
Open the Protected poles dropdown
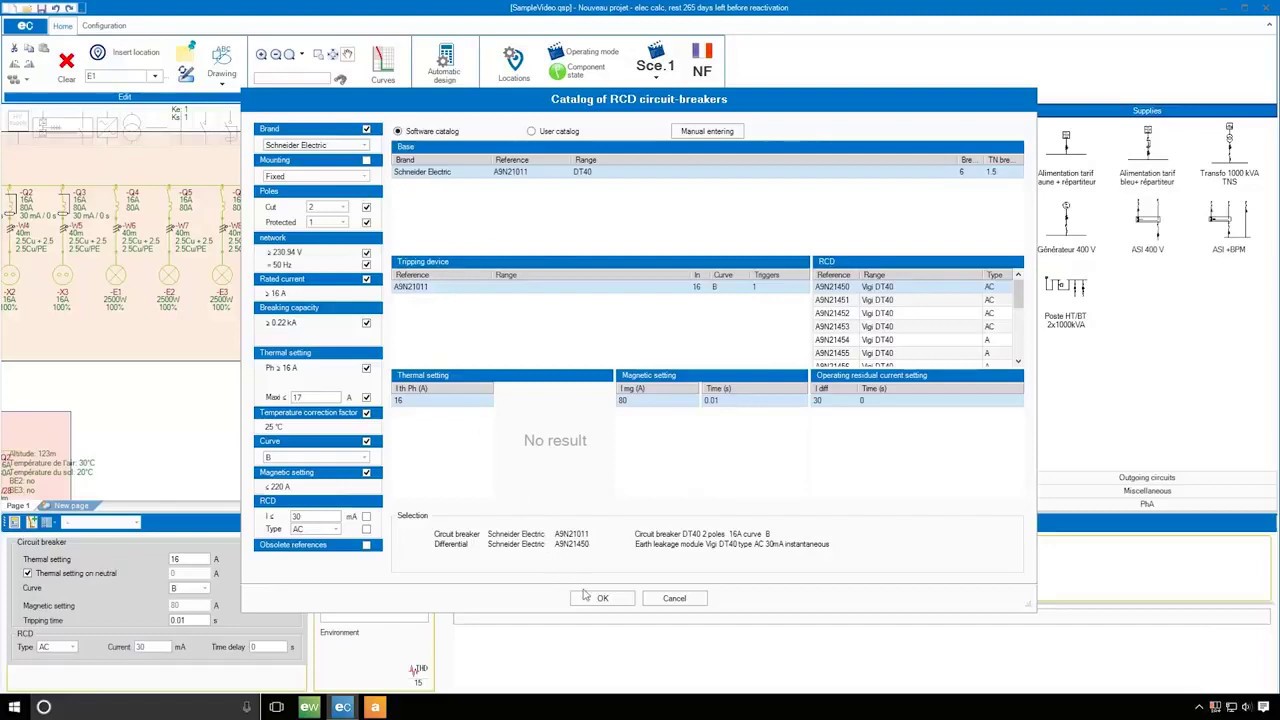coord(328,222)
